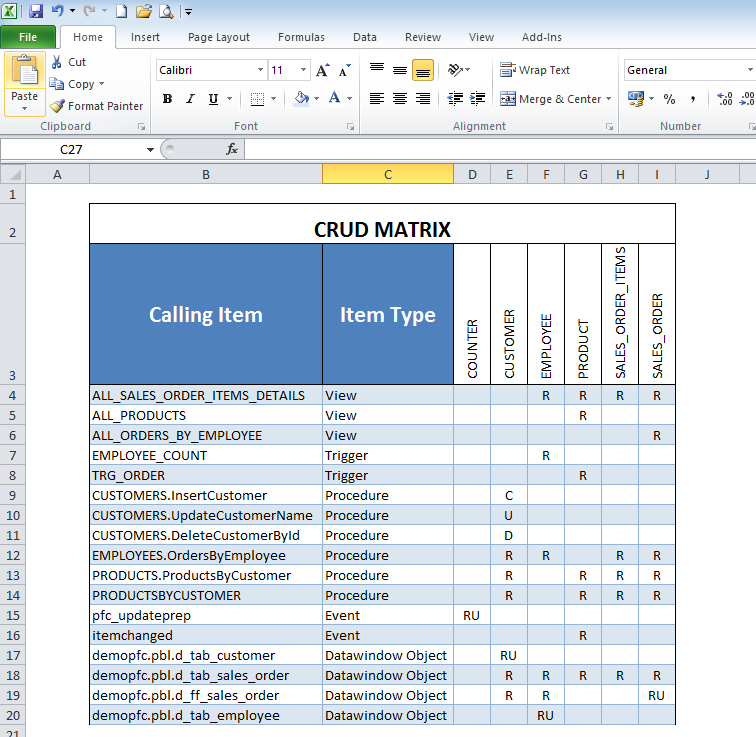Click the Save icon in quick access toolbar
Viewport: 756px width, 737px height.
click(36, 12)
